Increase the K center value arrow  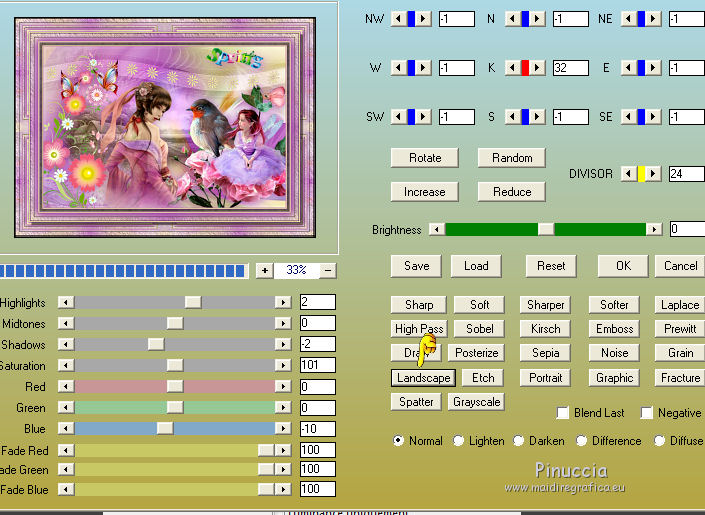537,68
